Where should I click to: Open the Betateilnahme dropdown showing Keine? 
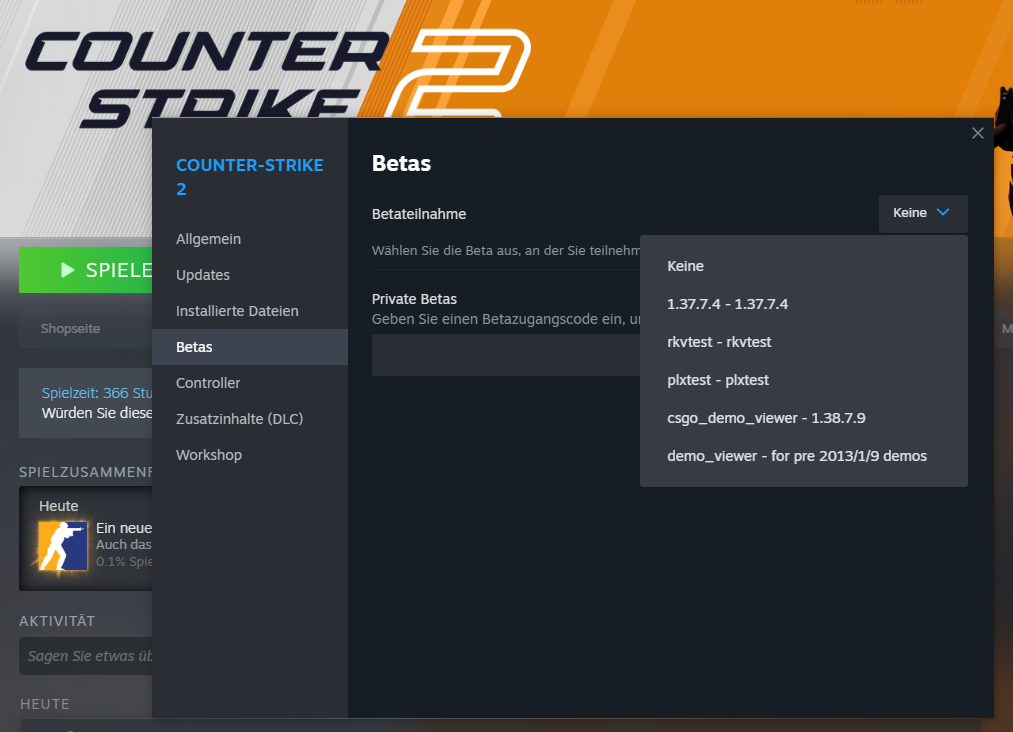pyautogui.click(x=923, y=213)
